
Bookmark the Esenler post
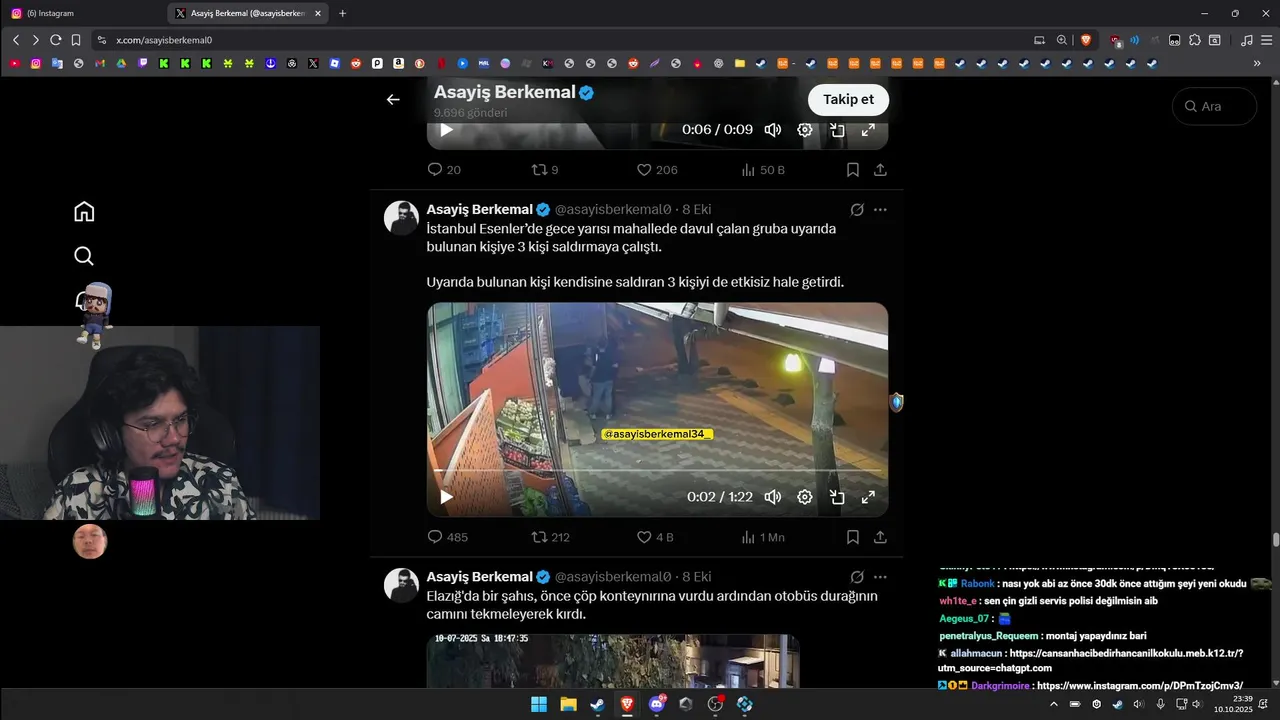(x=853, y=537)
